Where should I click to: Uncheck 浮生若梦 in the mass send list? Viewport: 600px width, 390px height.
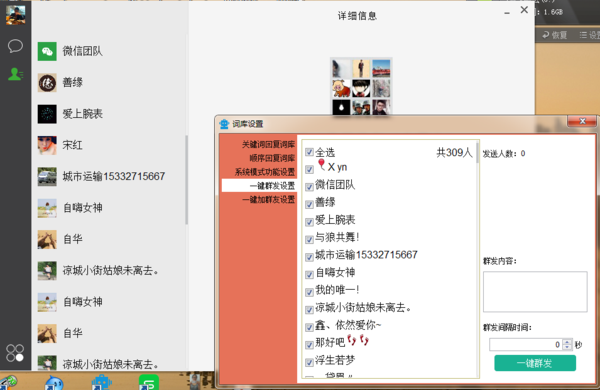309,362
